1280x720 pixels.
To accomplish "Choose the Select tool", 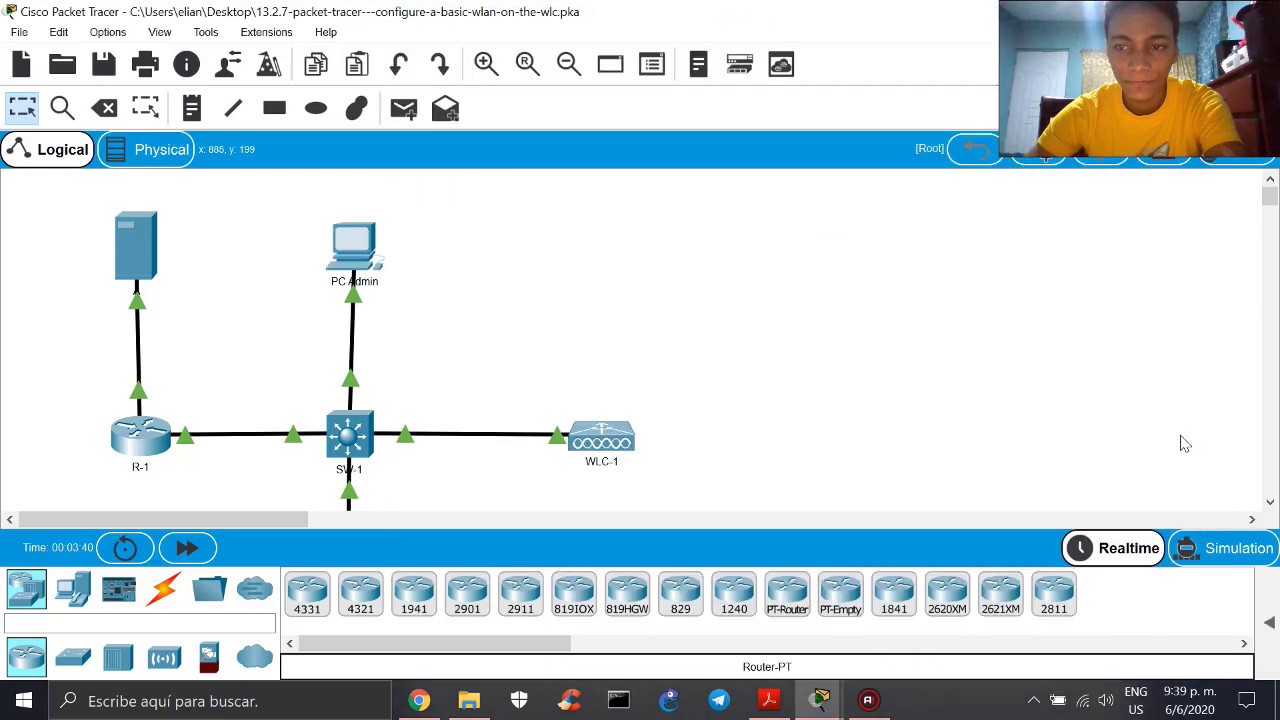I will pos(22,108).
